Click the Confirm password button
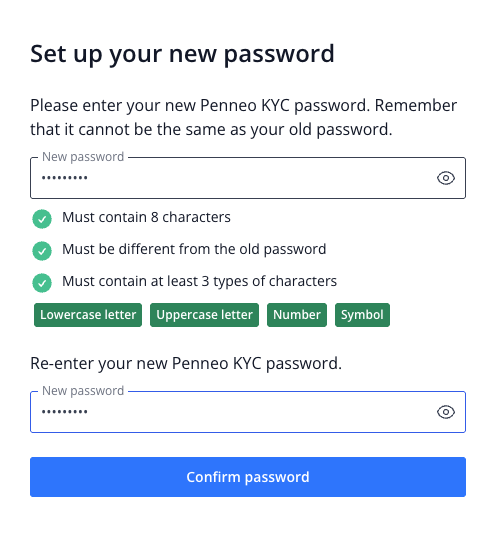This screenshot has width=496, height=534. tap(248, 477)
